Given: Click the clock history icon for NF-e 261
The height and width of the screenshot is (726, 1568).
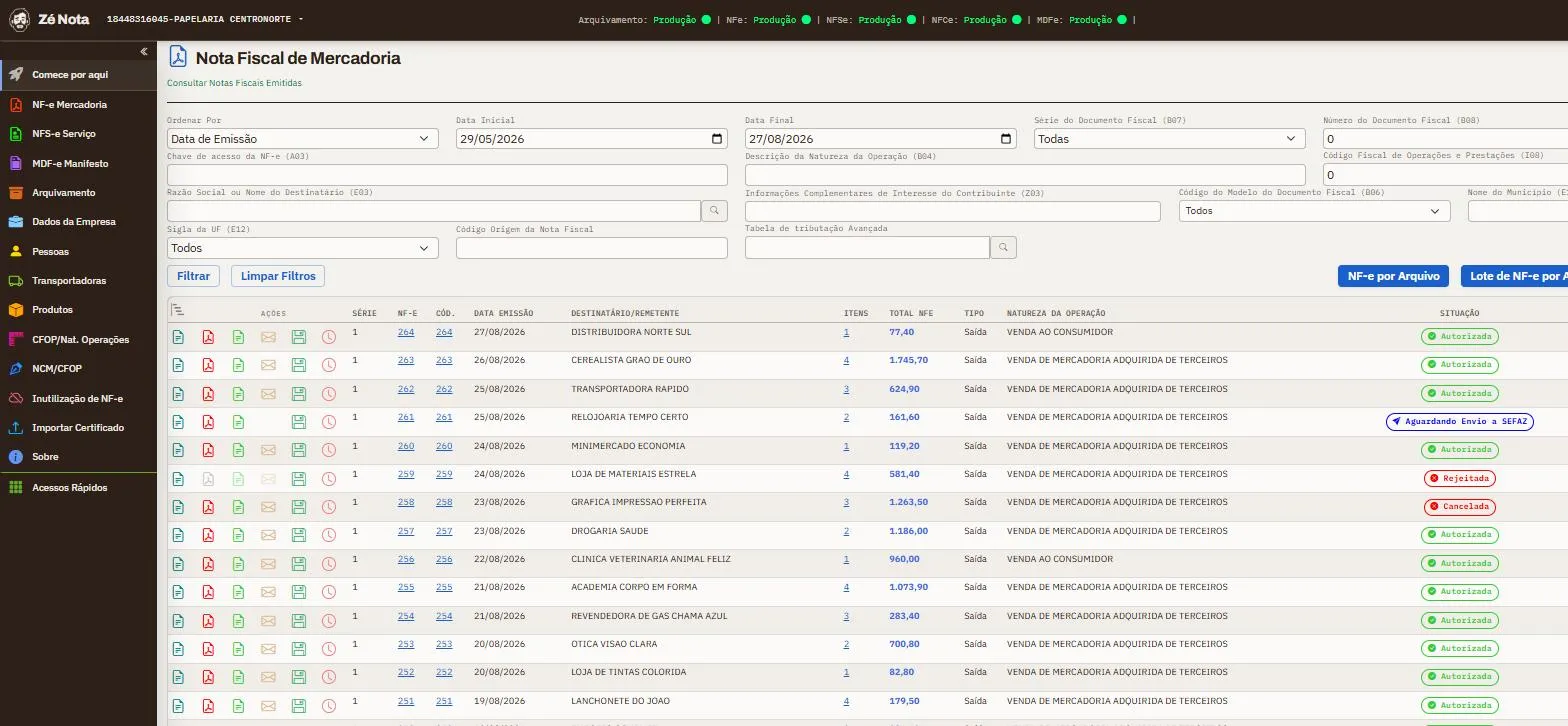Looking at the screenshot, I should coord(329,422).
